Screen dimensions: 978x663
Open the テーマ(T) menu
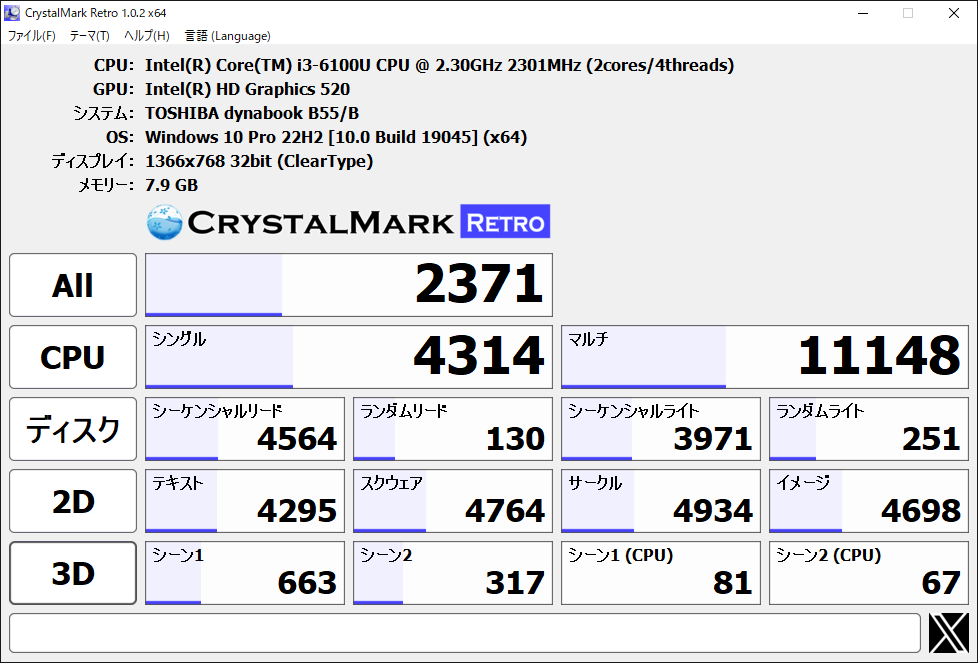[90, 36]
